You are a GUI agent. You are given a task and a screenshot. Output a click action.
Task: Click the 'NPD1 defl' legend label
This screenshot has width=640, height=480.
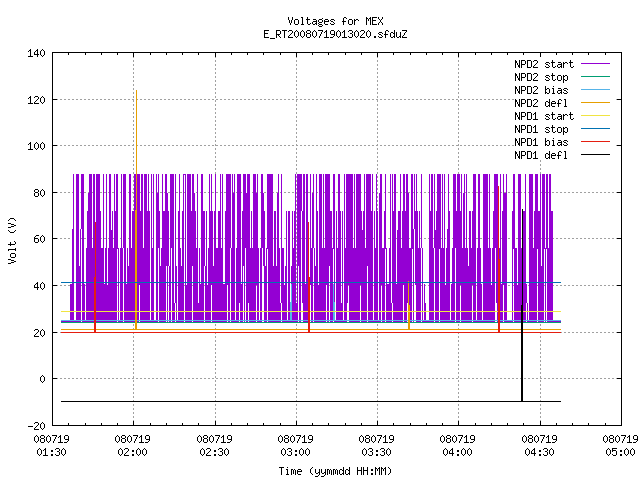click(541, 156)
